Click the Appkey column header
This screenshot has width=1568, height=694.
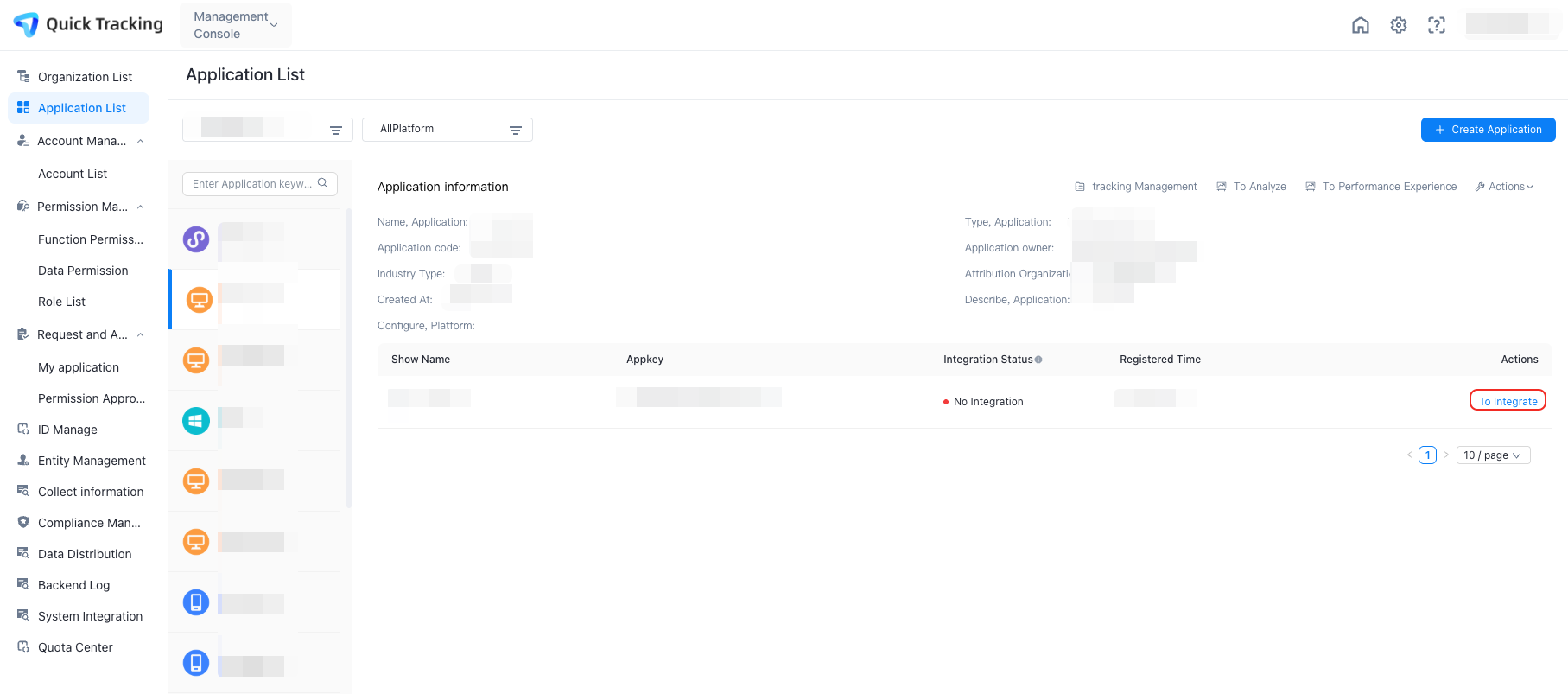(x=644, y=360)
